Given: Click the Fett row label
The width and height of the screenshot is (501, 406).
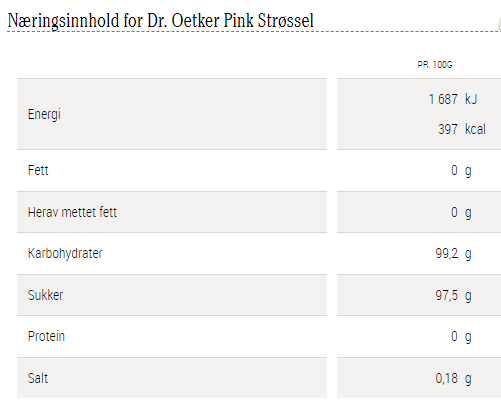Looking at the screenshot, I should pyautogui.click(x=38, y=170).
